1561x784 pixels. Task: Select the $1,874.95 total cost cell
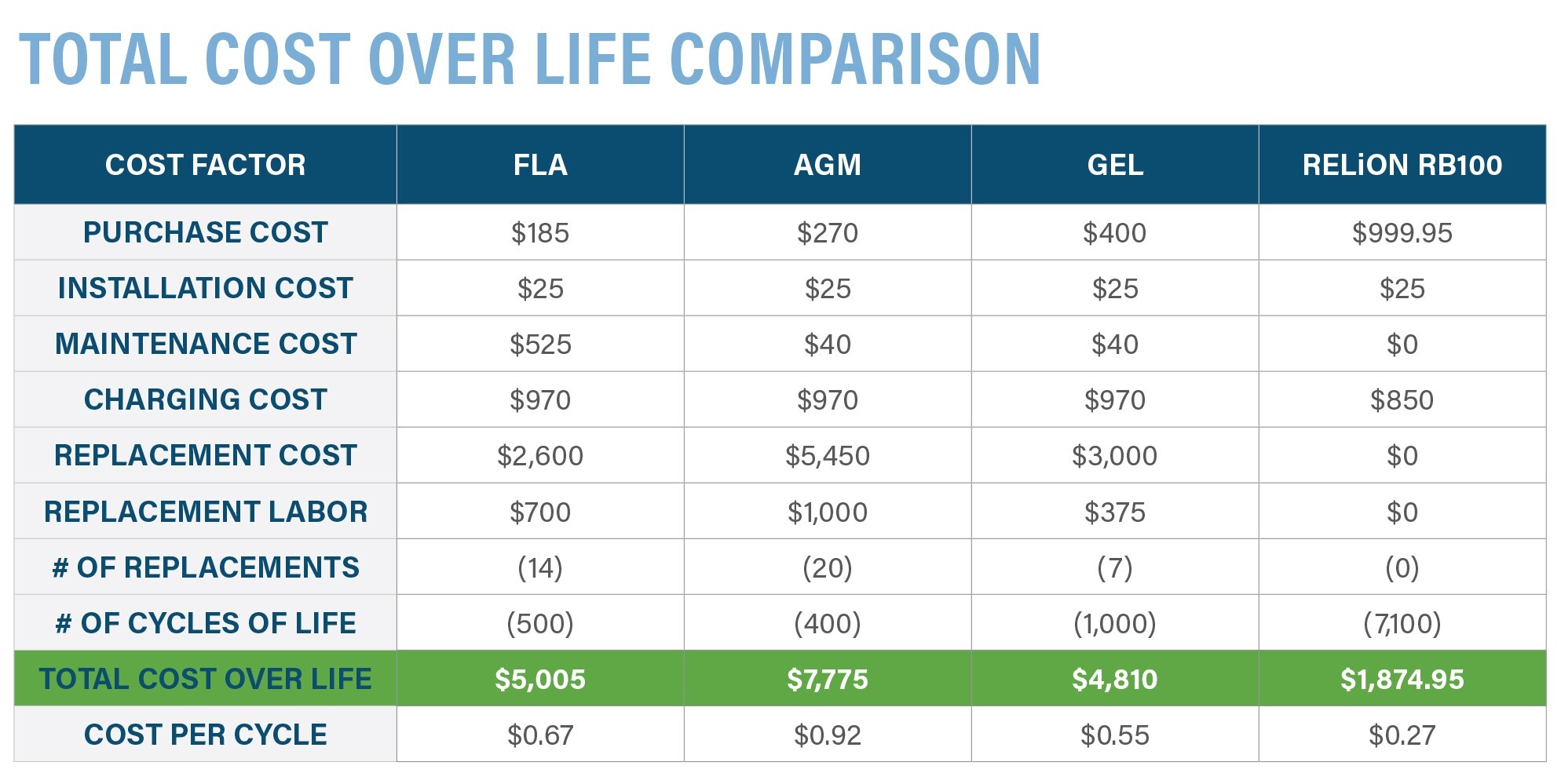[x=1402, y=678]
